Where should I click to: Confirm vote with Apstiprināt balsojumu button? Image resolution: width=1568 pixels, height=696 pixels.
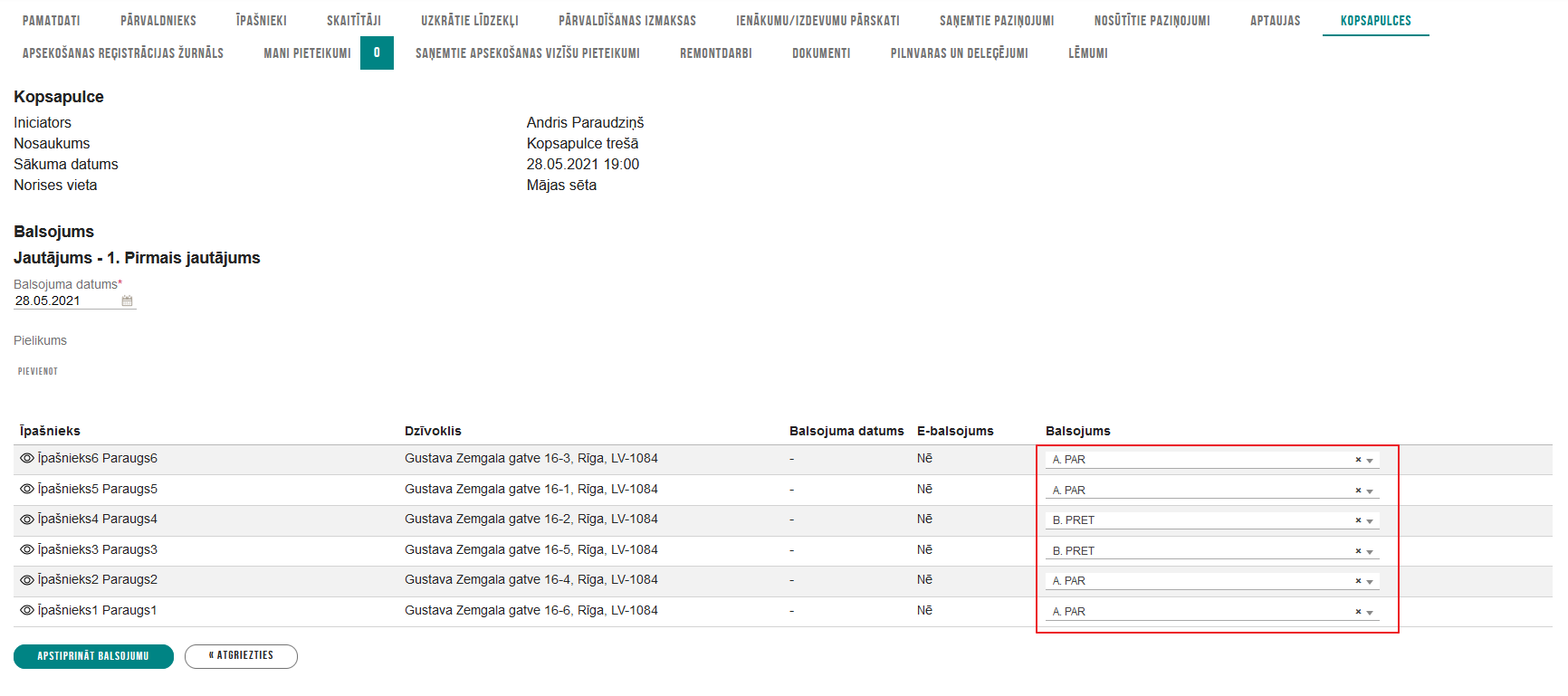93,656
